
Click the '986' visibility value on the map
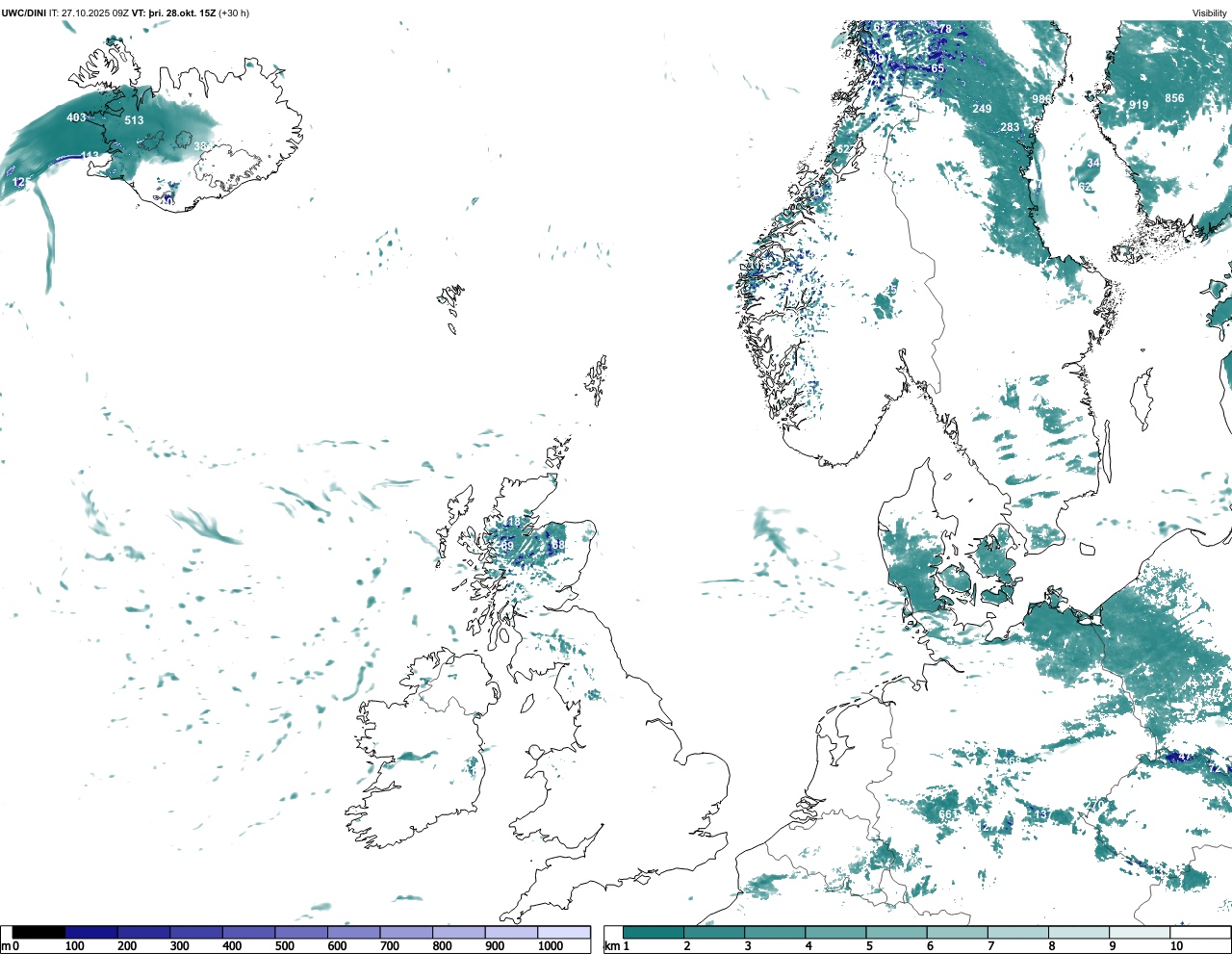tap(1041, 99)
